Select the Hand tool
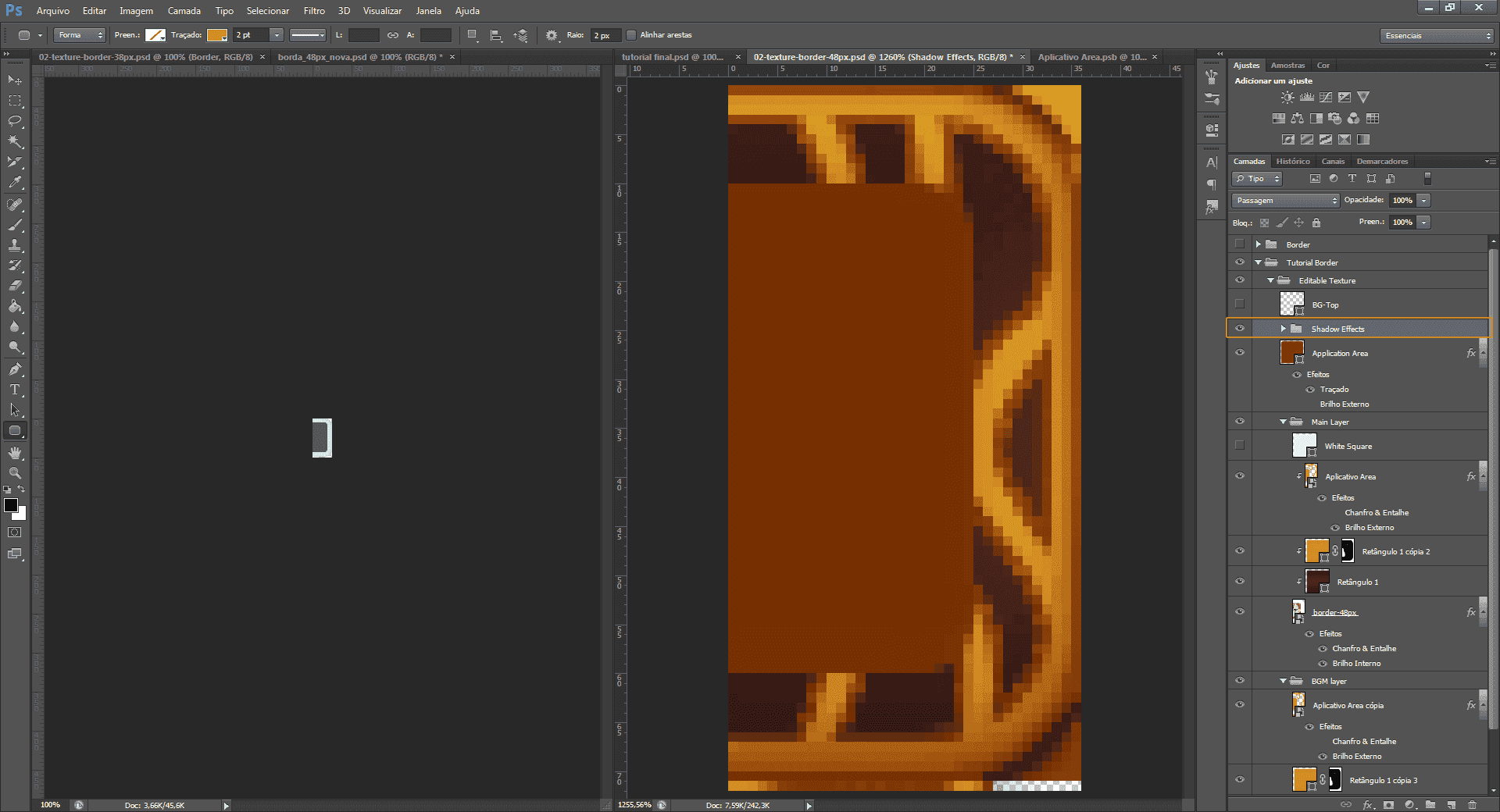This screenshot has width=1500, height=812. 15,453
